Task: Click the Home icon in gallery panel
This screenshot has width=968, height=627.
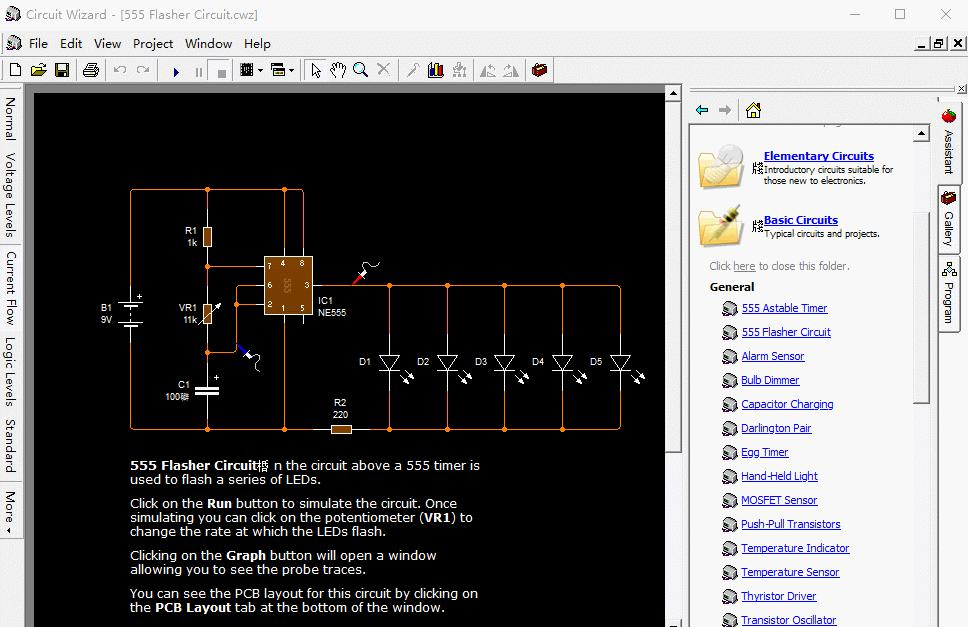Action: [x=753, y=110]
